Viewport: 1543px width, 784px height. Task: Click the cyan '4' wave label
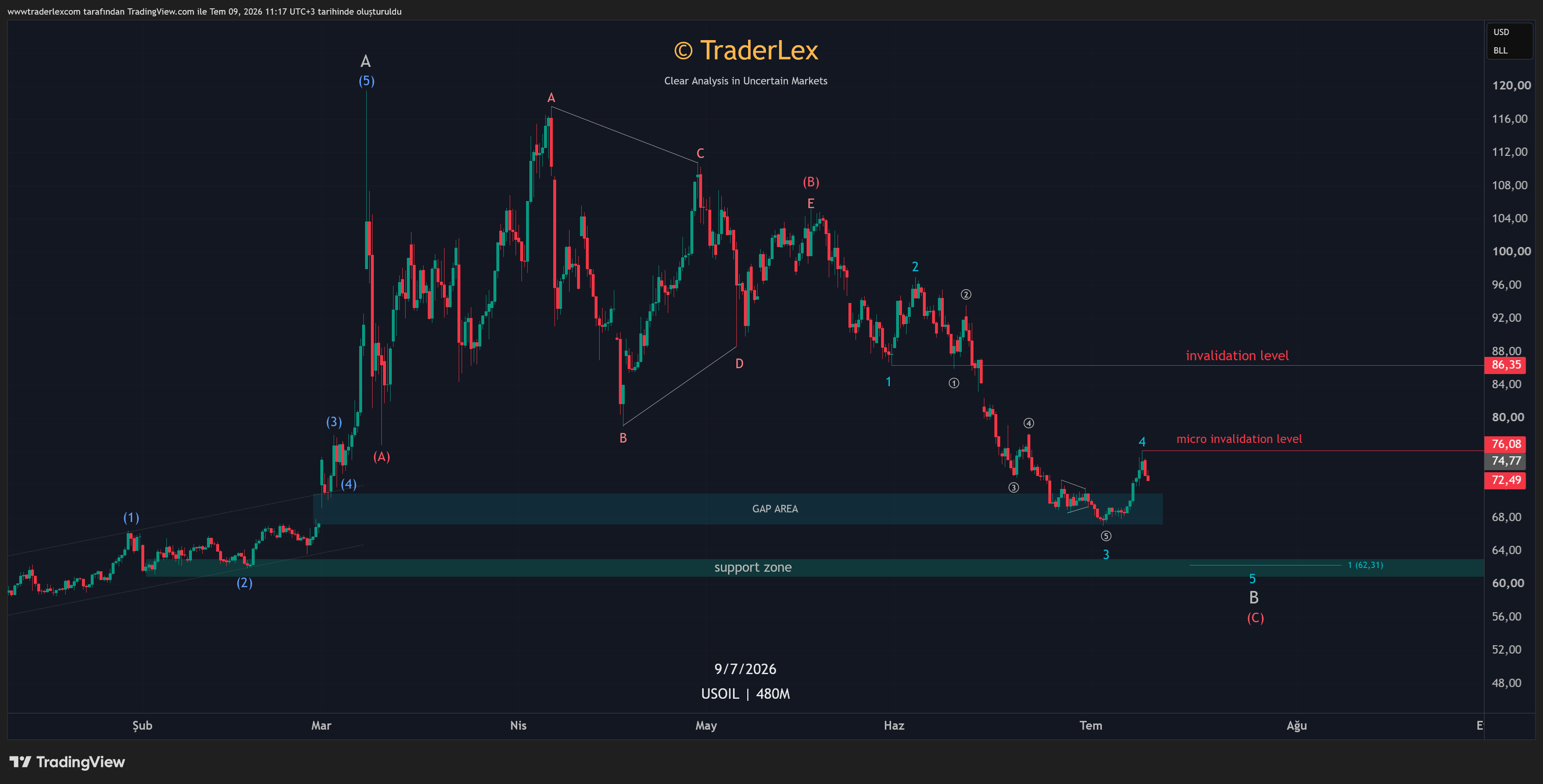pyautogui.click(x=1142, y=442)
